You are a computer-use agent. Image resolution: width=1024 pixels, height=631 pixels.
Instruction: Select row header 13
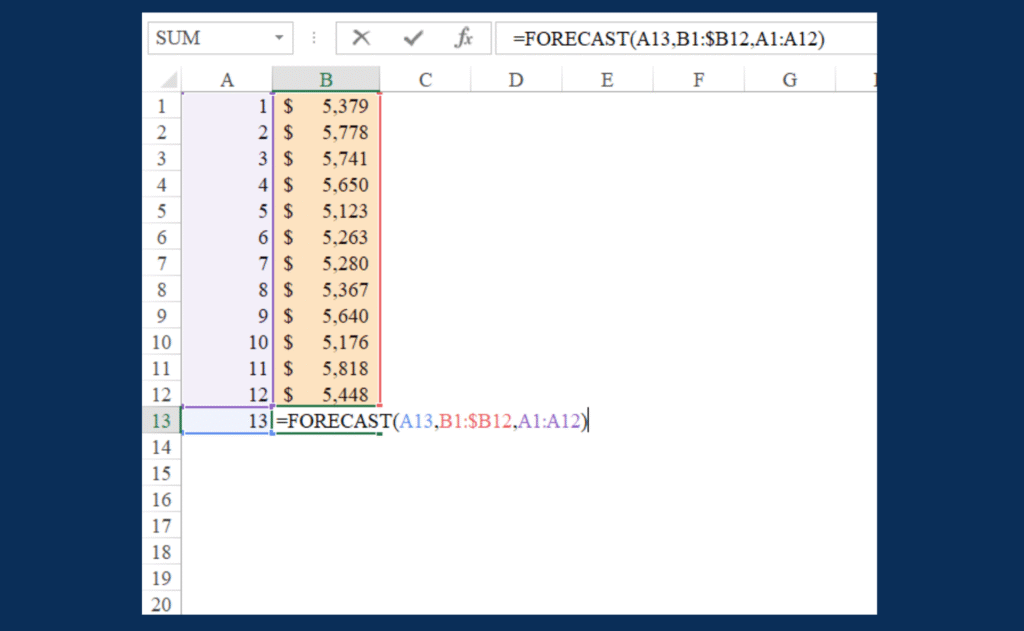(x=162, y=421)
